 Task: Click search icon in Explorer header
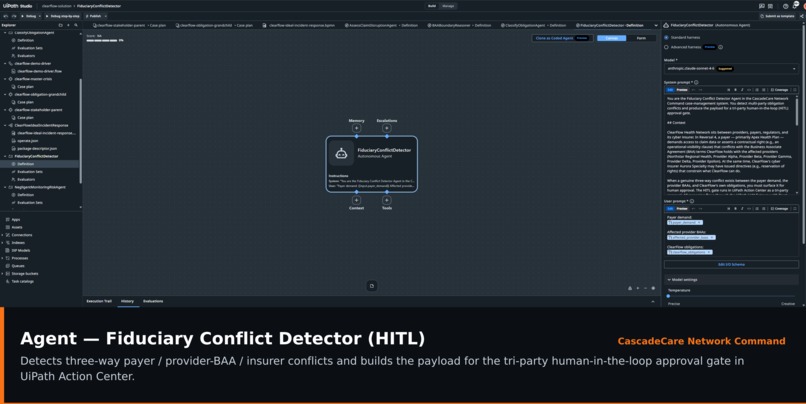point(76,25)
